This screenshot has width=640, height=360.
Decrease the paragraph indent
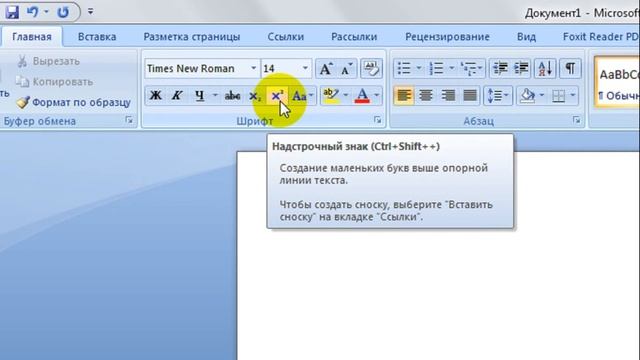click(x=500, y=69)
